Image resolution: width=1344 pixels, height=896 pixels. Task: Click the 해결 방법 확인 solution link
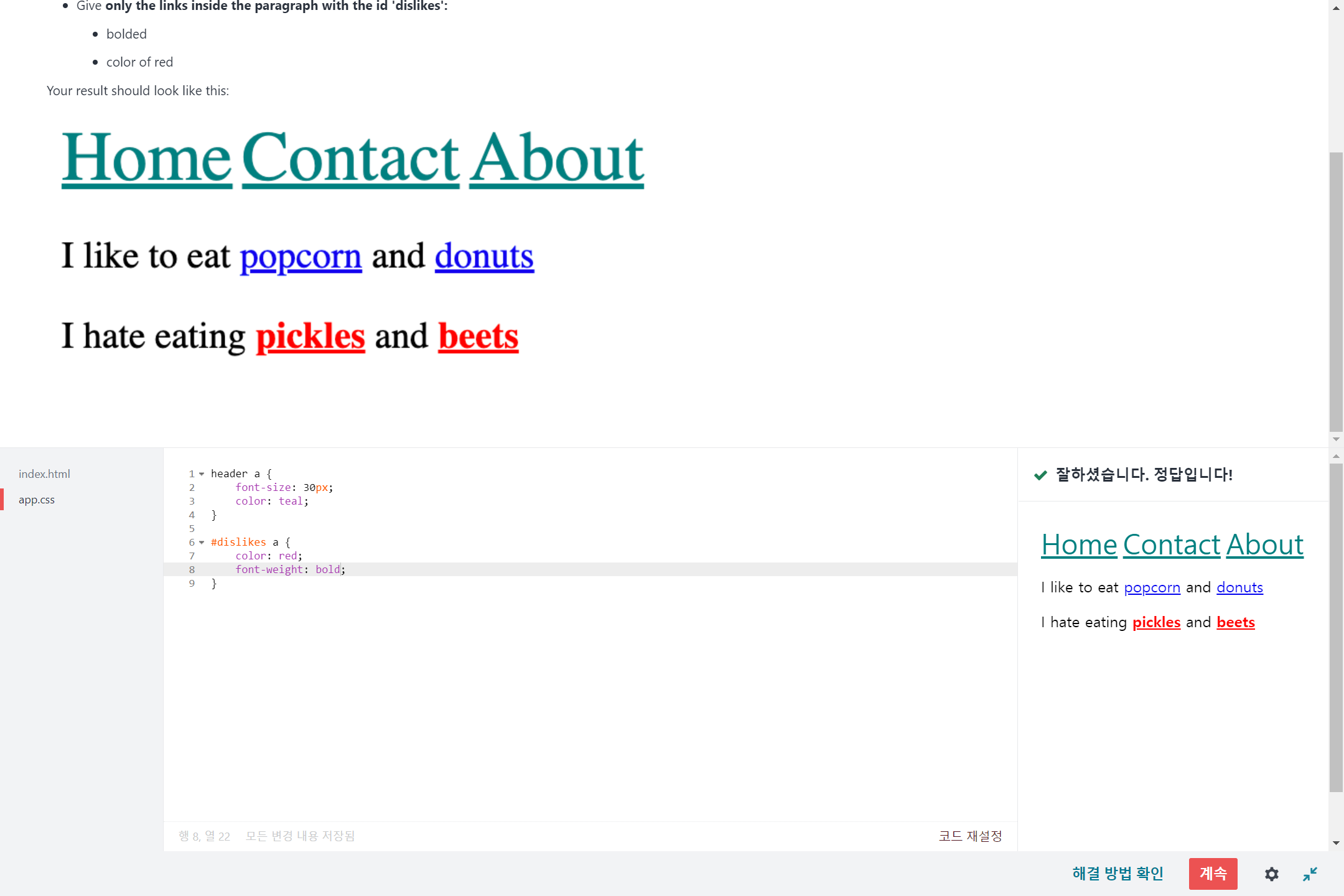pos(1118,874)
